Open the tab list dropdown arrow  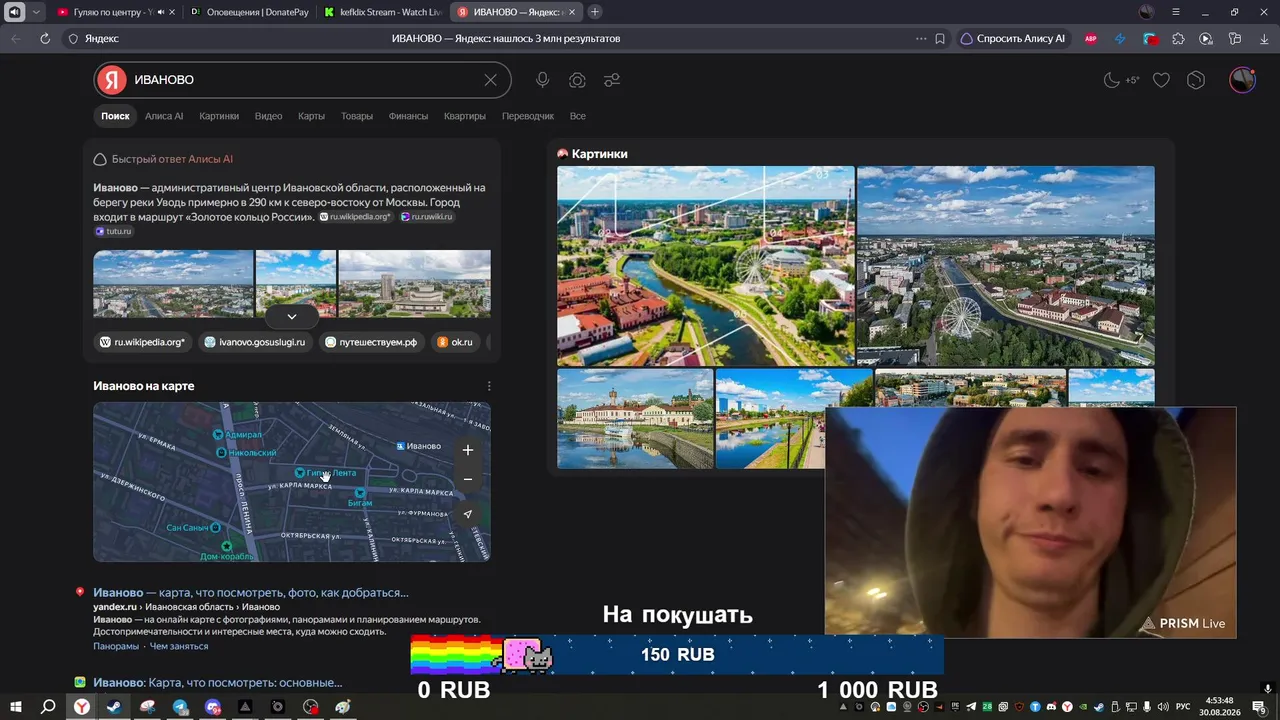tap(36, 12)
